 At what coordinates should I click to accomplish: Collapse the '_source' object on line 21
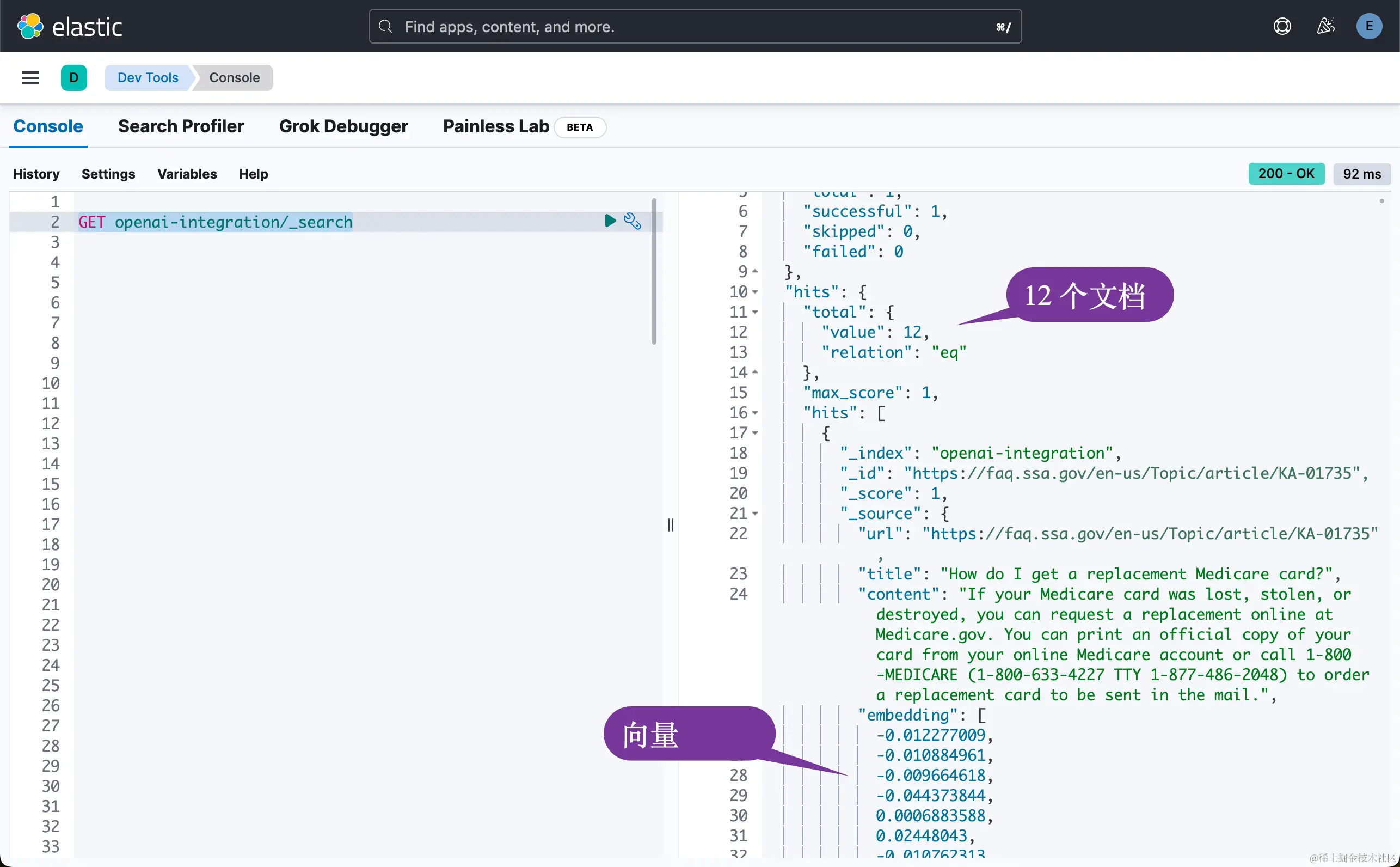(755, 514)
